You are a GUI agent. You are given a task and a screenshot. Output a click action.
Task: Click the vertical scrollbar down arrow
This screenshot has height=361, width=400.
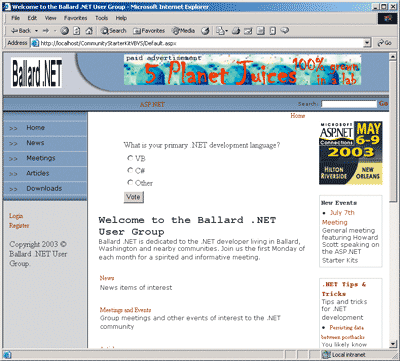click(x=393, y=344)
